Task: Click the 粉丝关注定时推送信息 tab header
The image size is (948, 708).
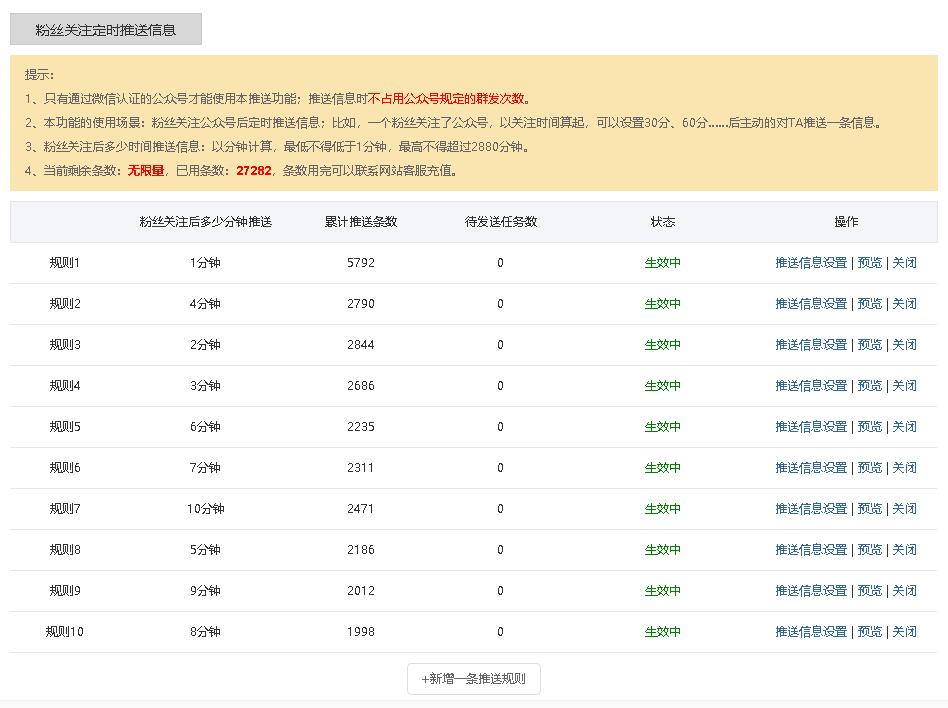Action: (106, 29)
